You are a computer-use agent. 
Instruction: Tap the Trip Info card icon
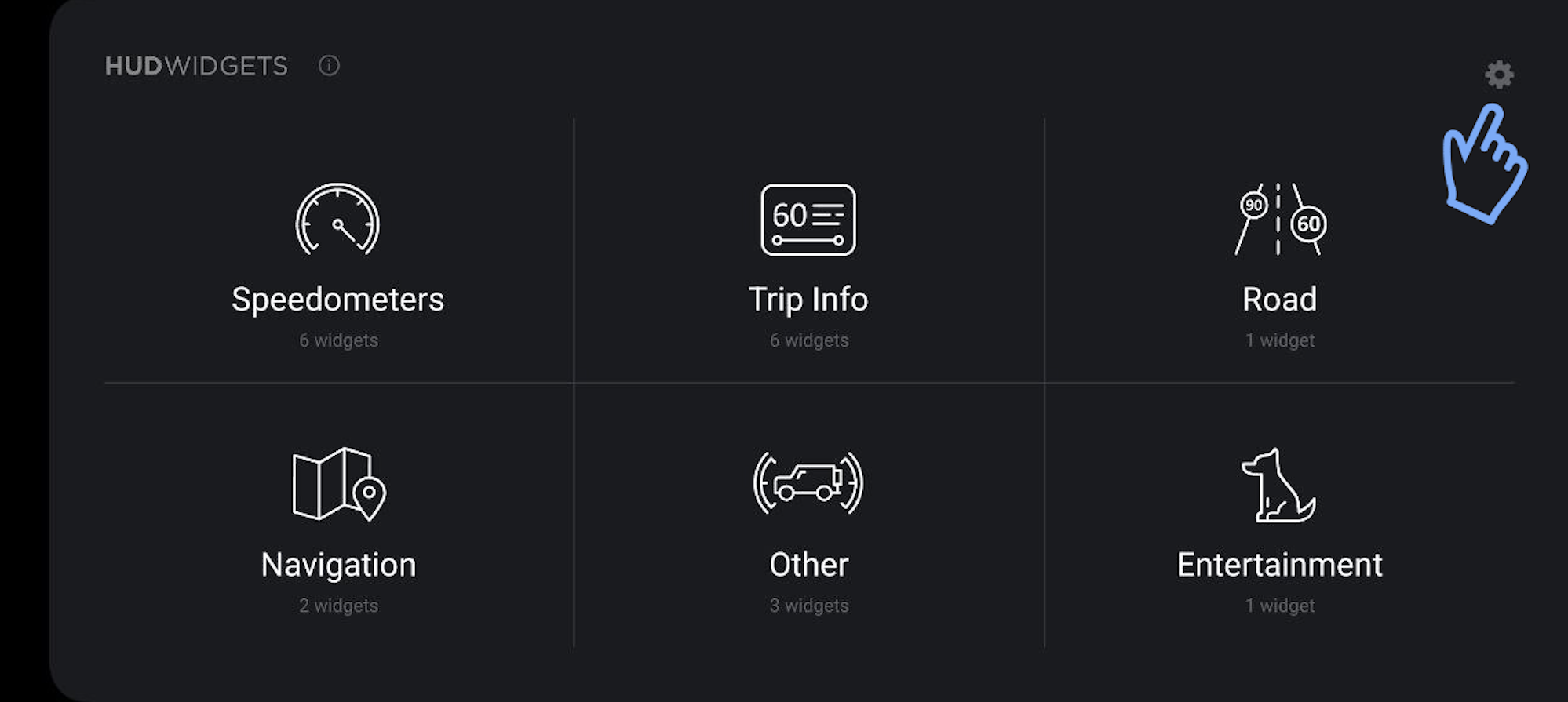point(808,220)
